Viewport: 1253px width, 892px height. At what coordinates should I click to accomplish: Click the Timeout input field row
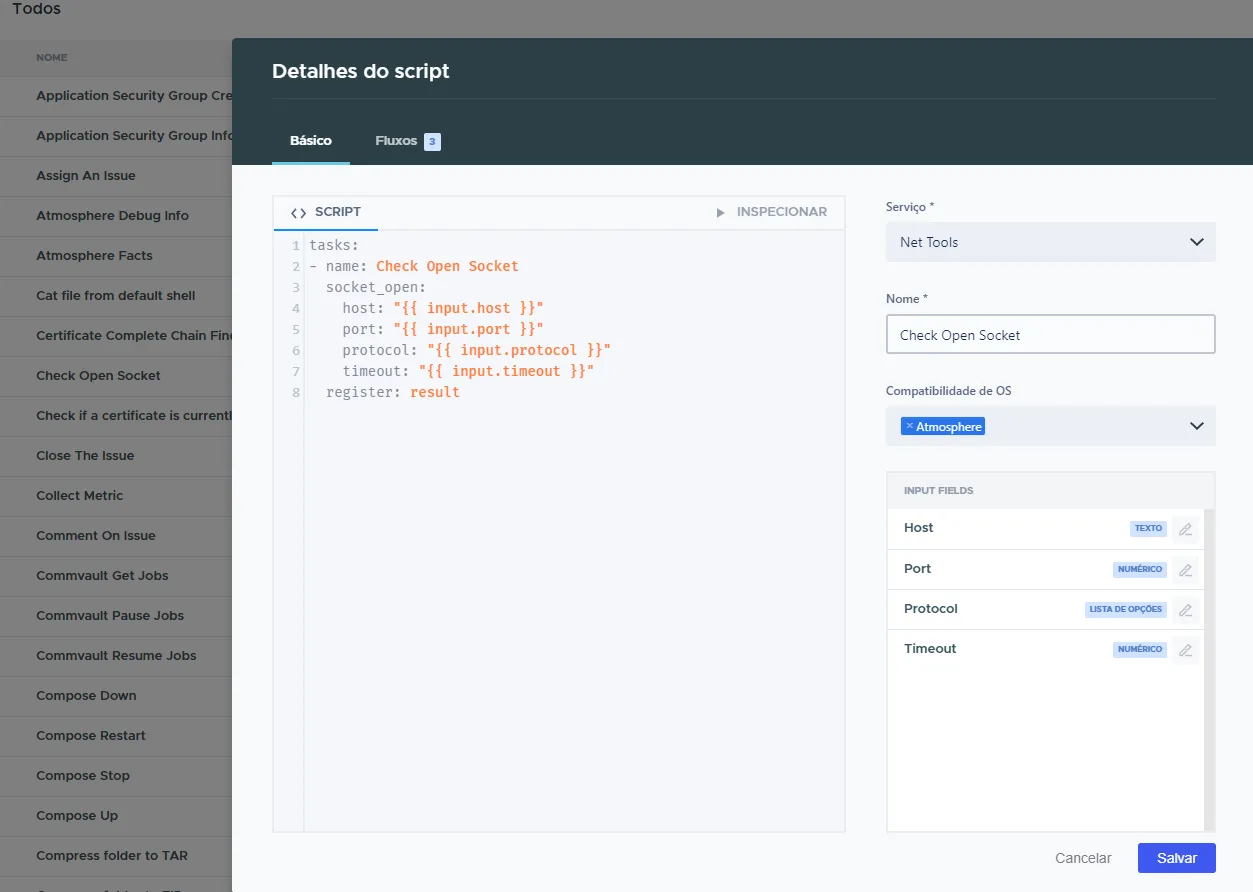tap(1045, 649)
